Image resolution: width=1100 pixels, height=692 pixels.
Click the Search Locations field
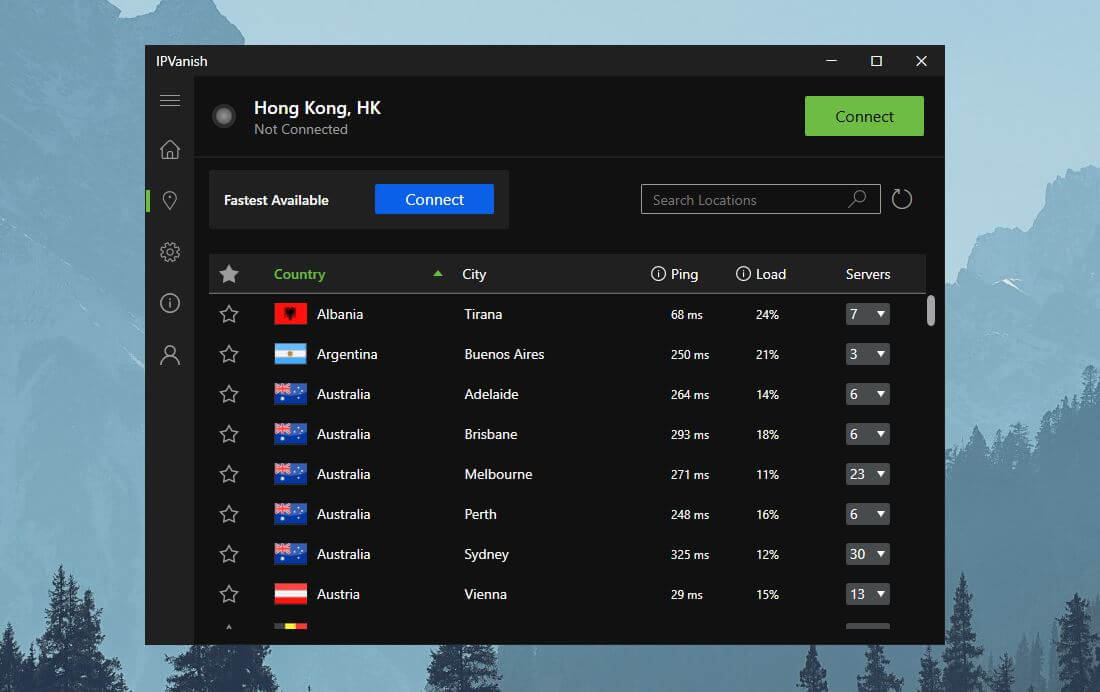(760, 199)
